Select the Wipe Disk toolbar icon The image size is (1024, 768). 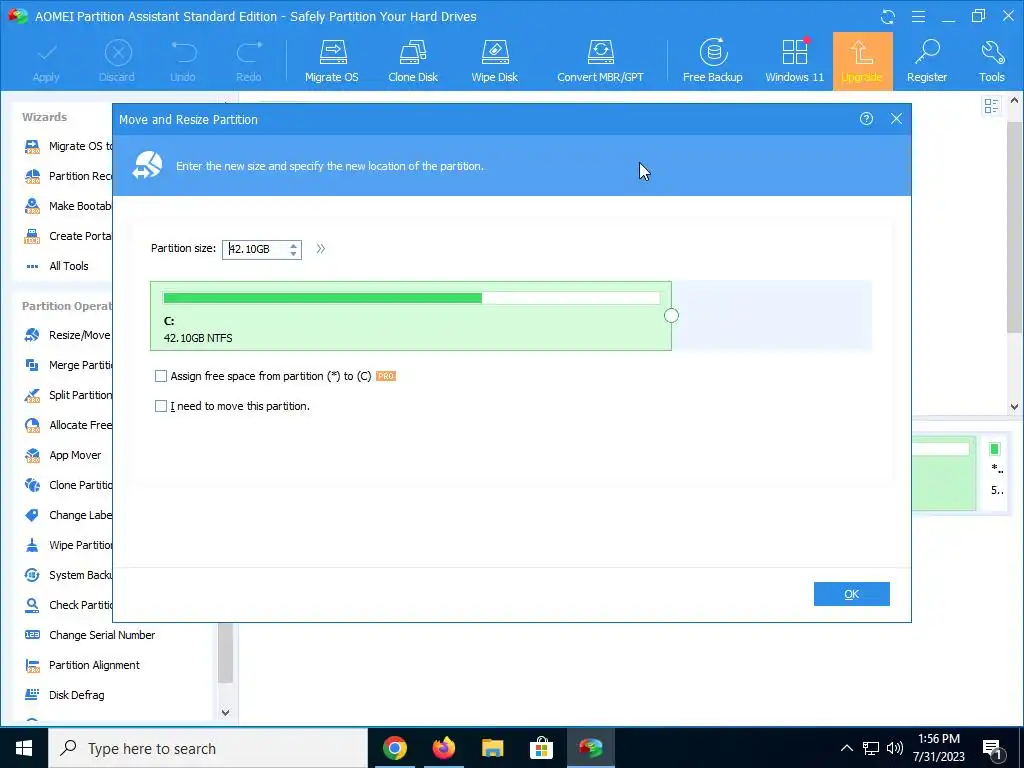[494, 62]
